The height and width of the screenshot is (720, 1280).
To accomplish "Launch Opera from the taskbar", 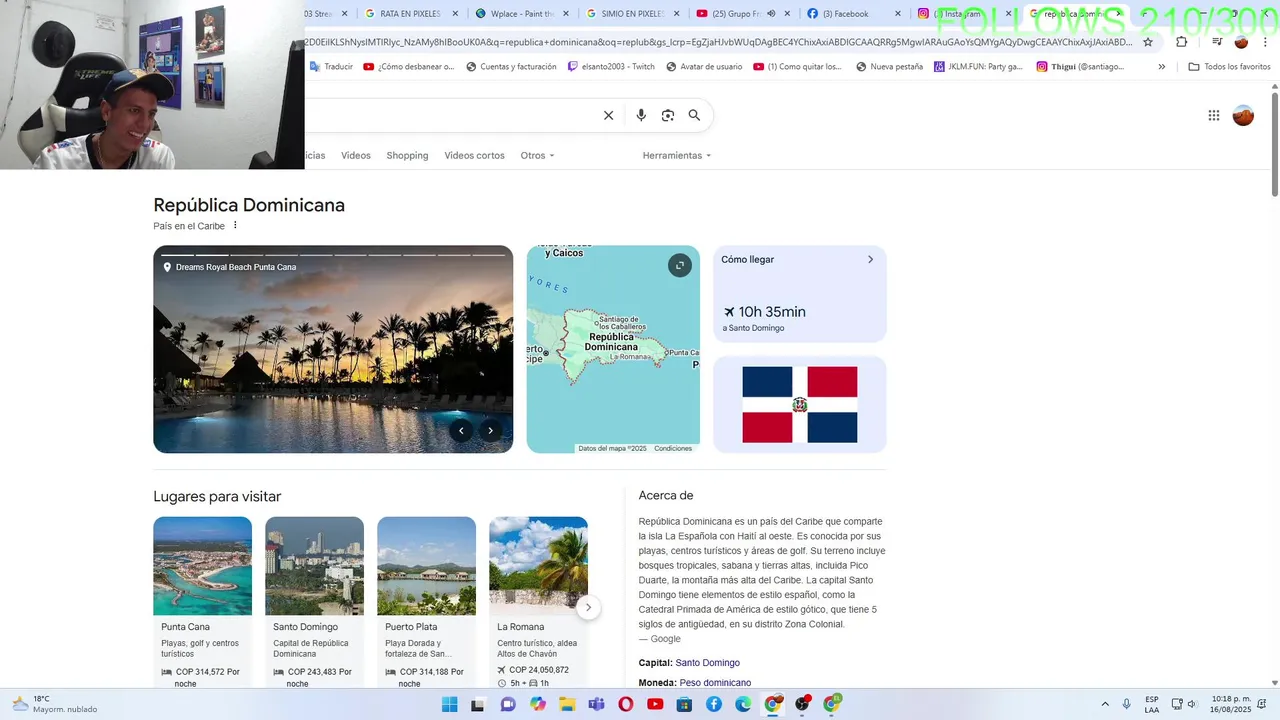I will coord(626,704).
